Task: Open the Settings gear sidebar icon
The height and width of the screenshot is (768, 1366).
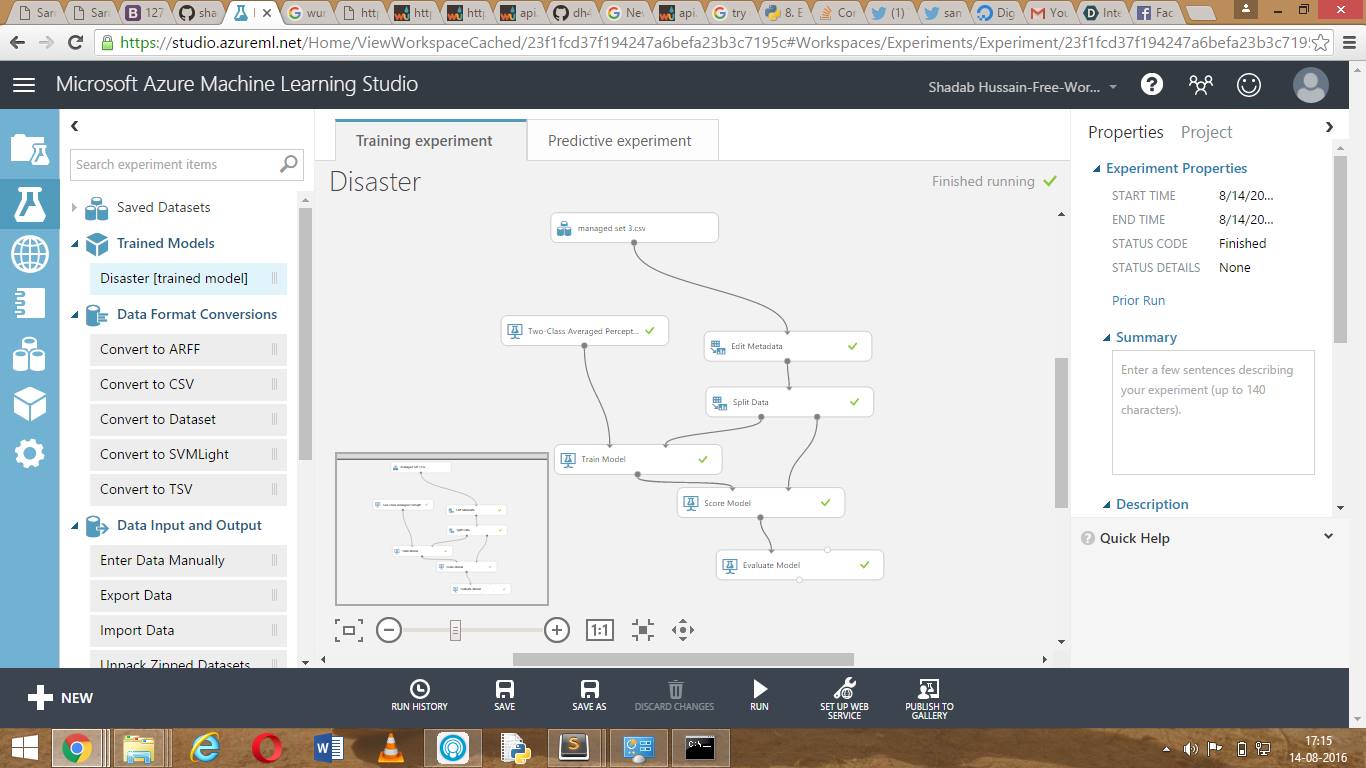Action: (x=29, y=454)
